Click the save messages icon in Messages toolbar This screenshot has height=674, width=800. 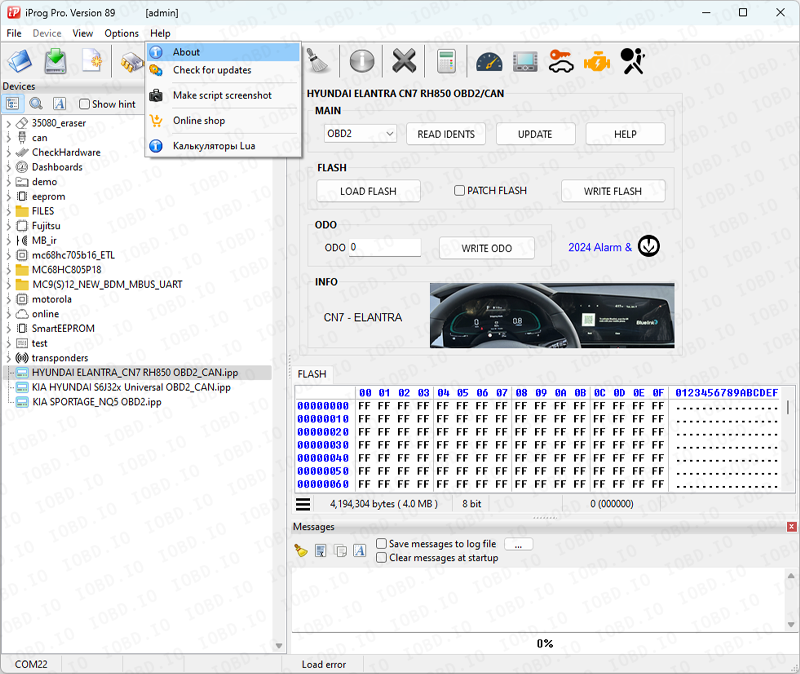[x=320, y=551]
